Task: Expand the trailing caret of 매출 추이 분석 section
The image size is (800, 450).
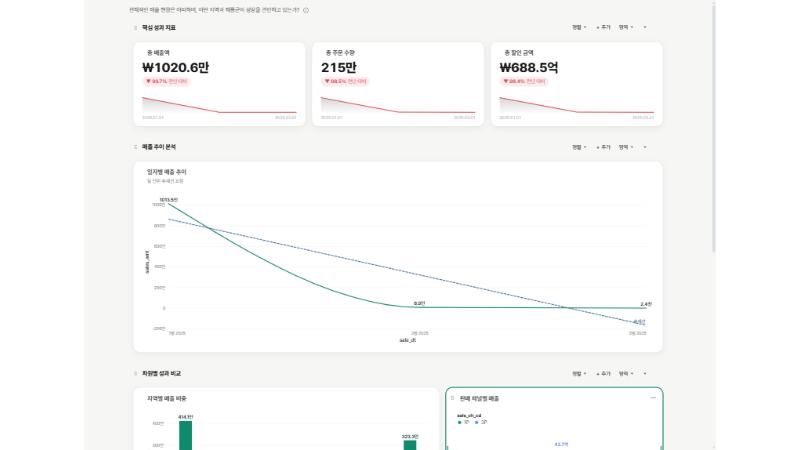Action: [645, 147]
